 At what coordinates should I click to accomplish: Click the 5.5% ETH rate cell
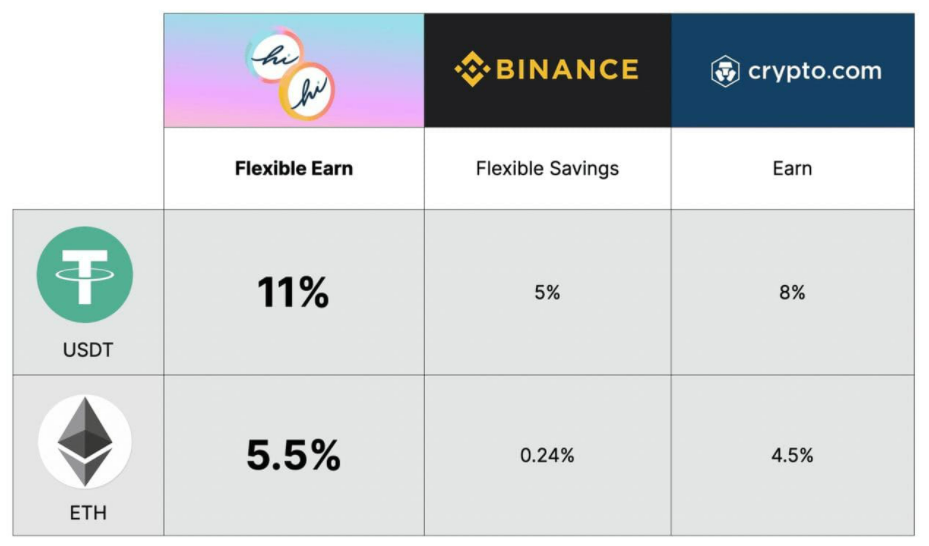(x=293, y=456)
